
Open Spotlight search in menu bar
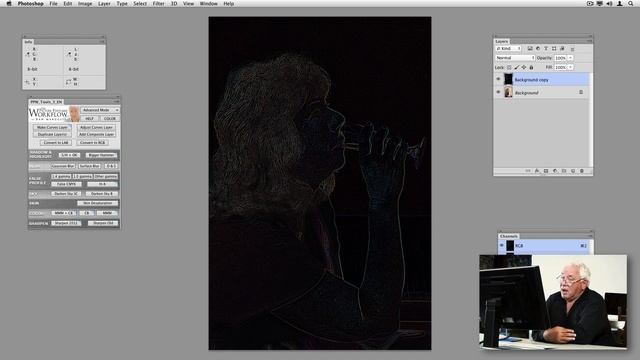[x=631, y=4]
